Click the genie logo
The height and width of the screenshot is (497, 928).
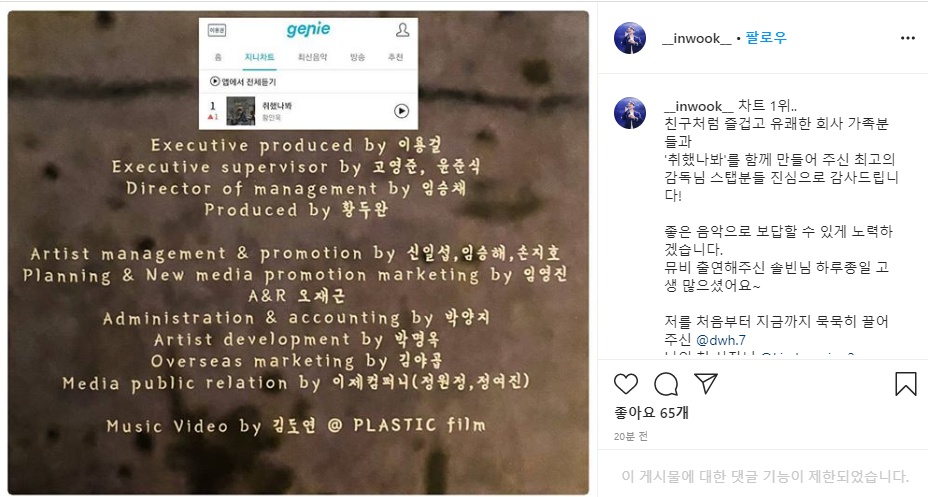308,30
